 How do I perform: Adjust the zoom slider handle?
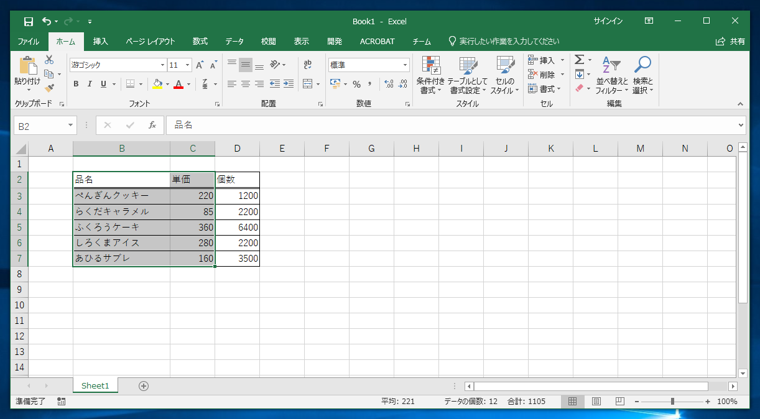pos(672,402)
